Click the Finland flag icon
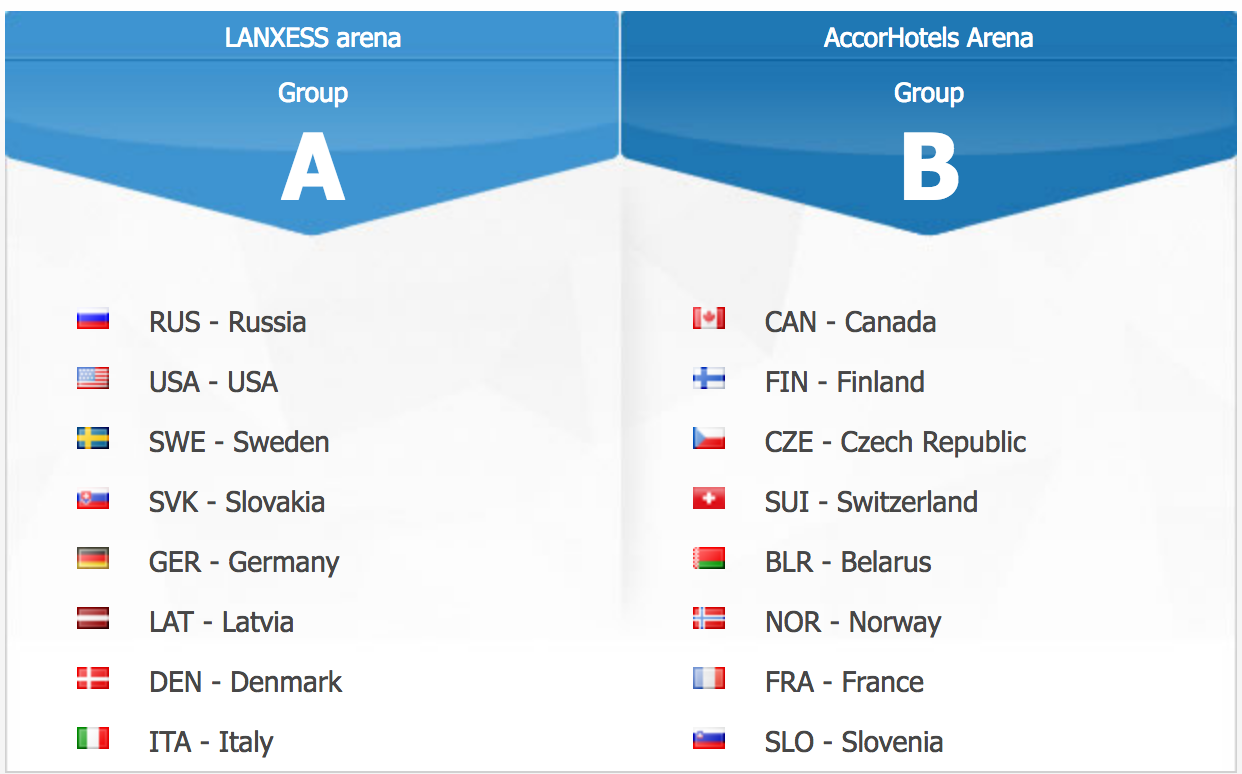Image resolution: width=1242 pixels, height=774 pixels. [x=709, y=379]
